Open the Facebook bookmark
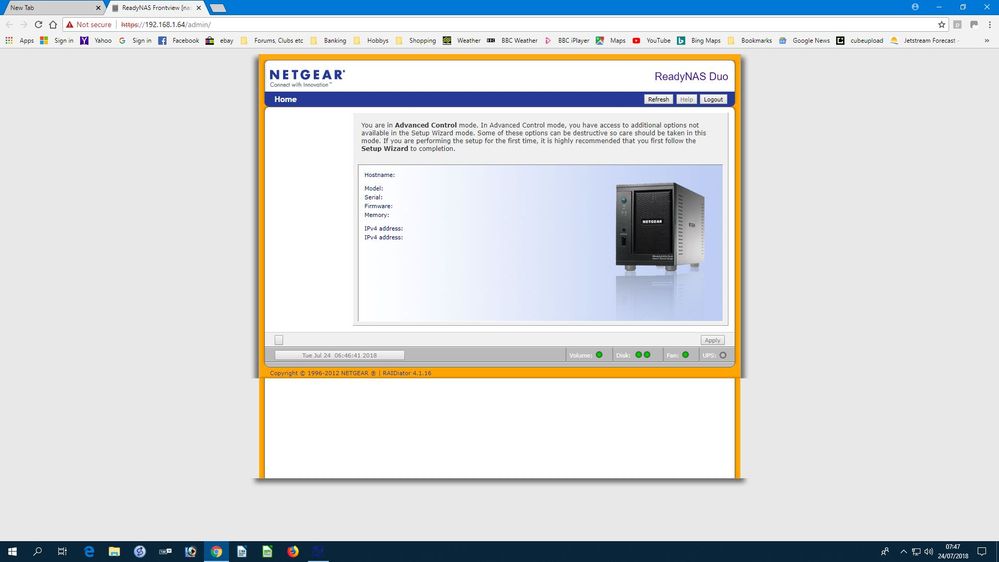 tap(178, 40)
